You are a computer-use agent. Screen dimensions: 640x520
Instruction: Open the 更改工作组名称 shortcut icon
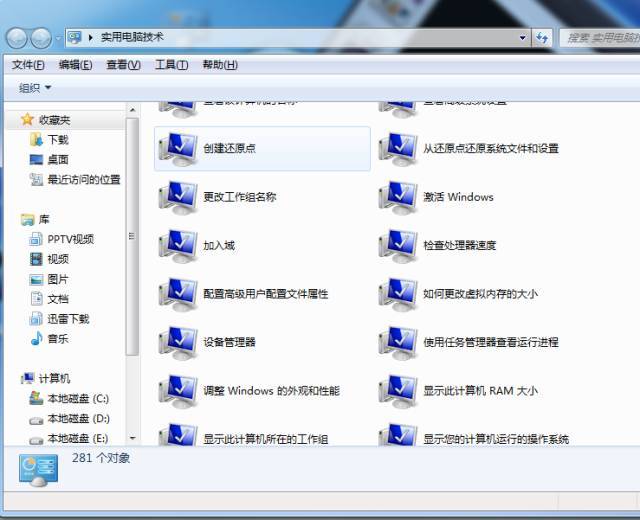(x=178, y=197)
